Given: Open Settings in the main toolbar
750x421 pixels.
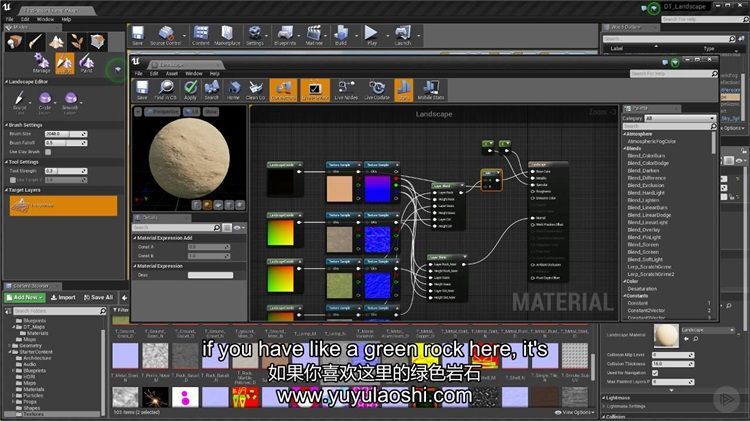Looking at the screenshot, I should 255,36.
